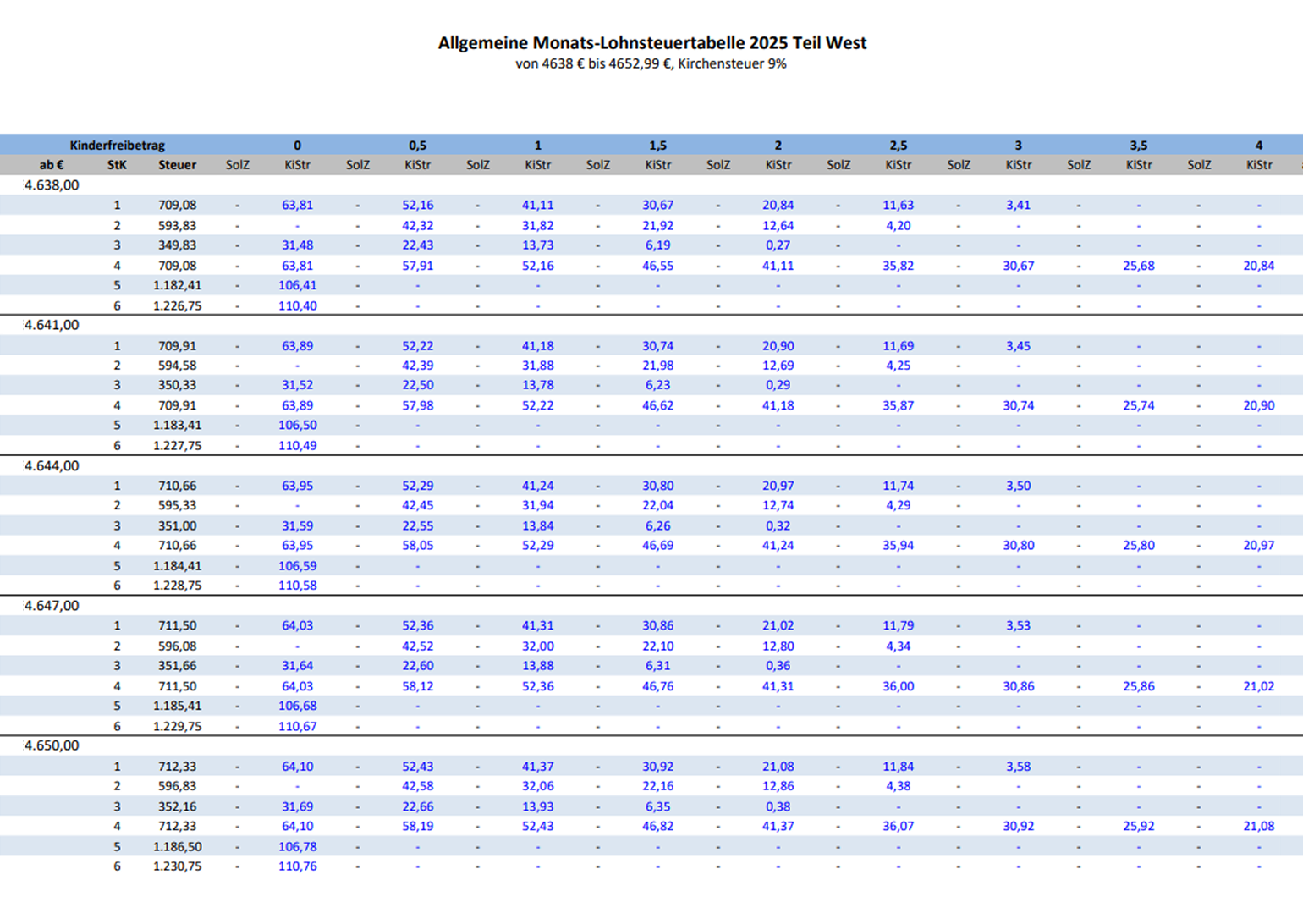Select the KiStr value '106,68'
Viewport: 1303px width, 924px height.
click(x=297, y=706)
